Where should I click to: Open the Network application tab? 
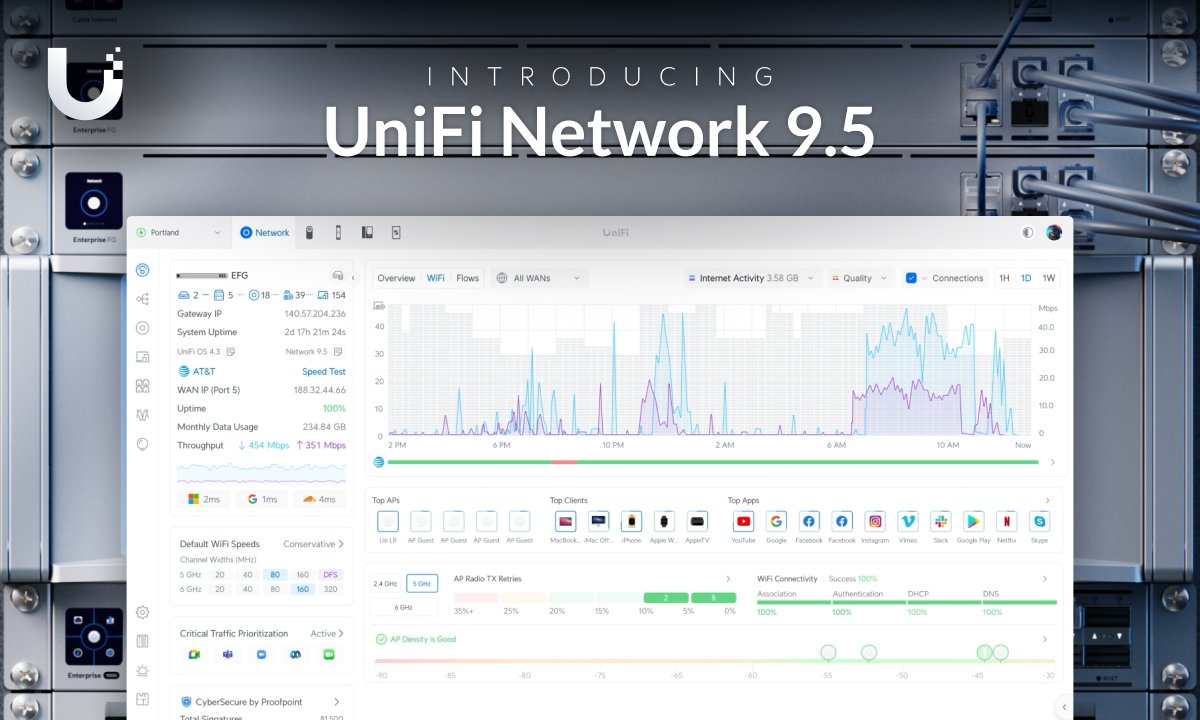pos(265,232)
